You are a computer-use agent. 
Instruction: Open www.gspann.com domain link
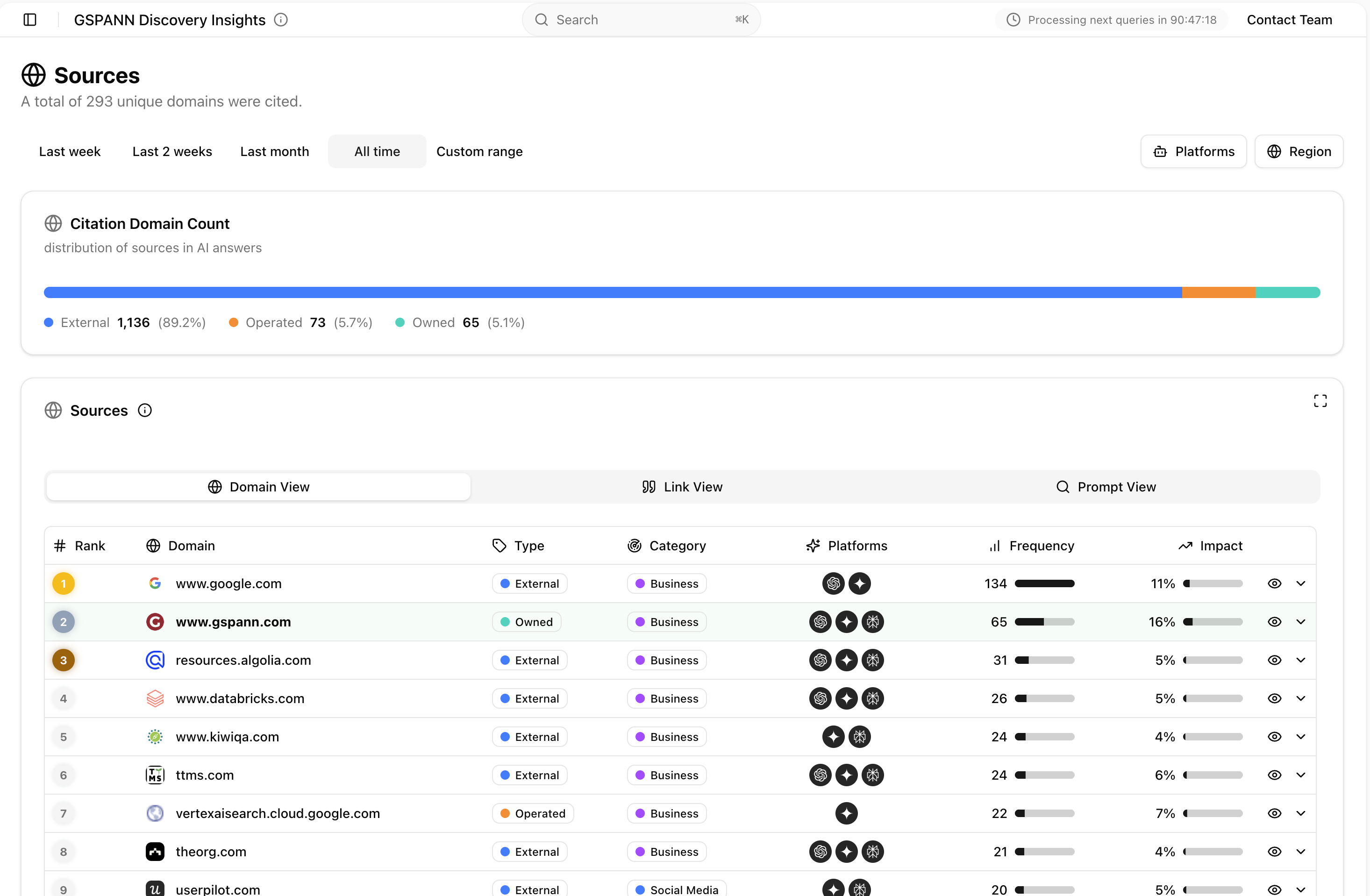pos(233,621)
